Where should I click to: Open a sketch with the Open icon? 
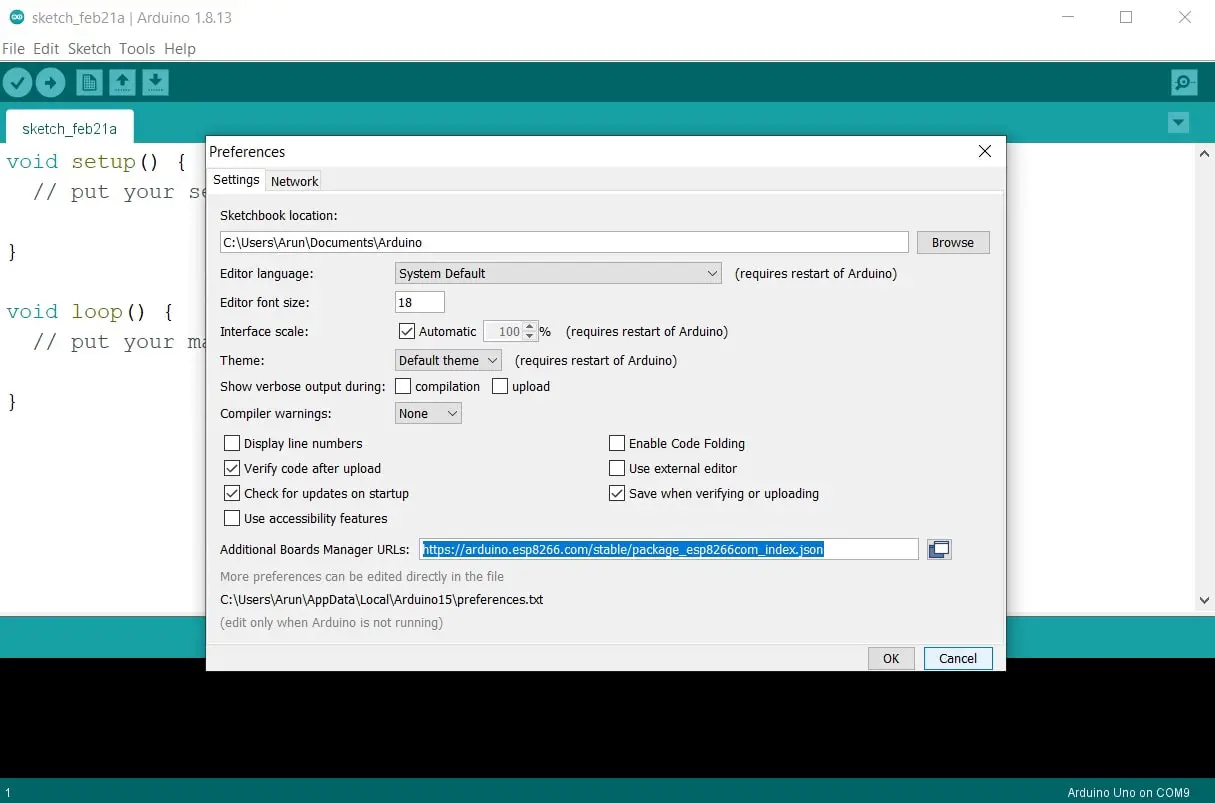(x=122, y=82)
